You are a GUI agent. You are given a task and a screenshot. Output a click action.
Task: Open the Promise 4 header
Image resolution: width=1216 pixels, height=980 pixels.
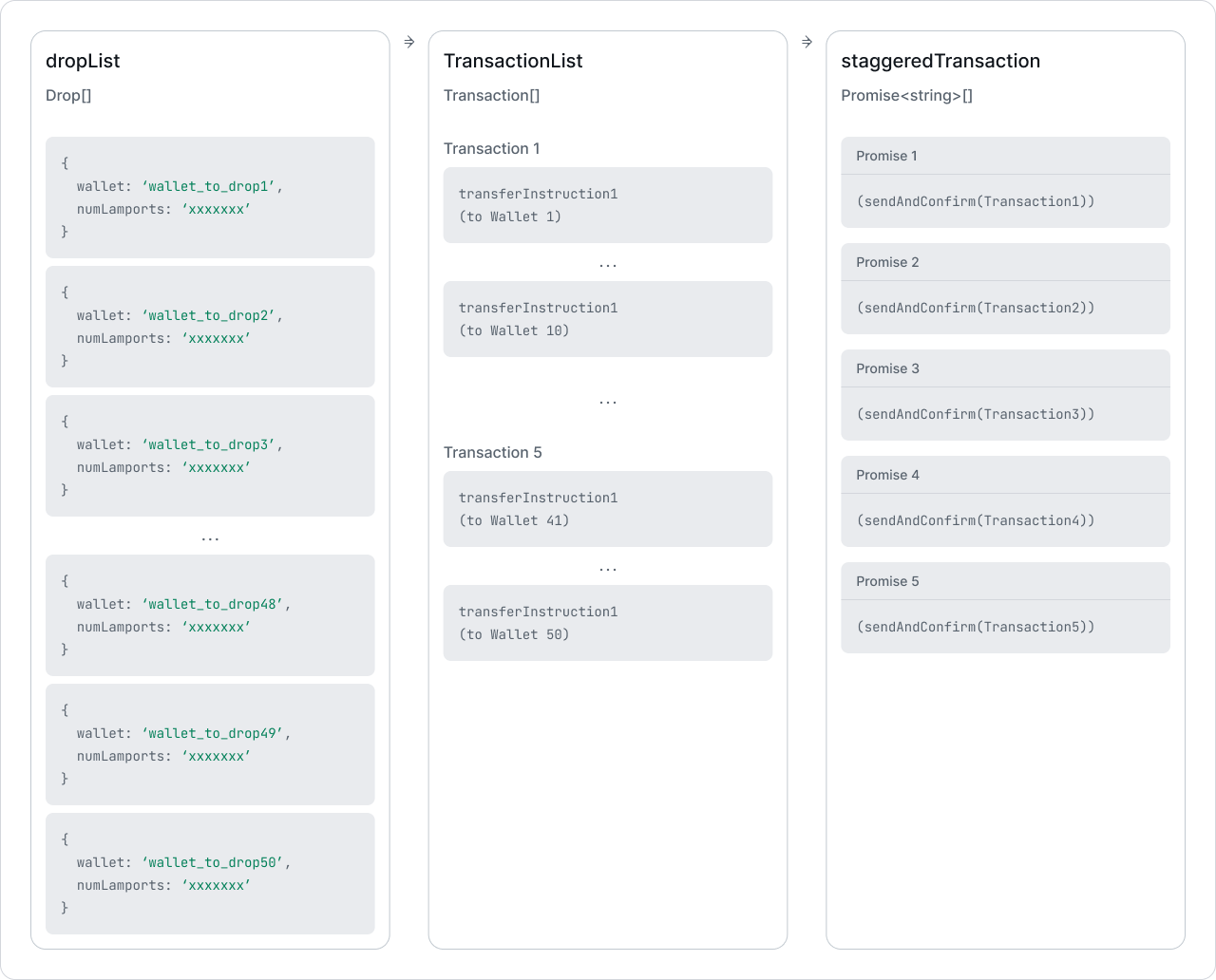coord(1005,475)
